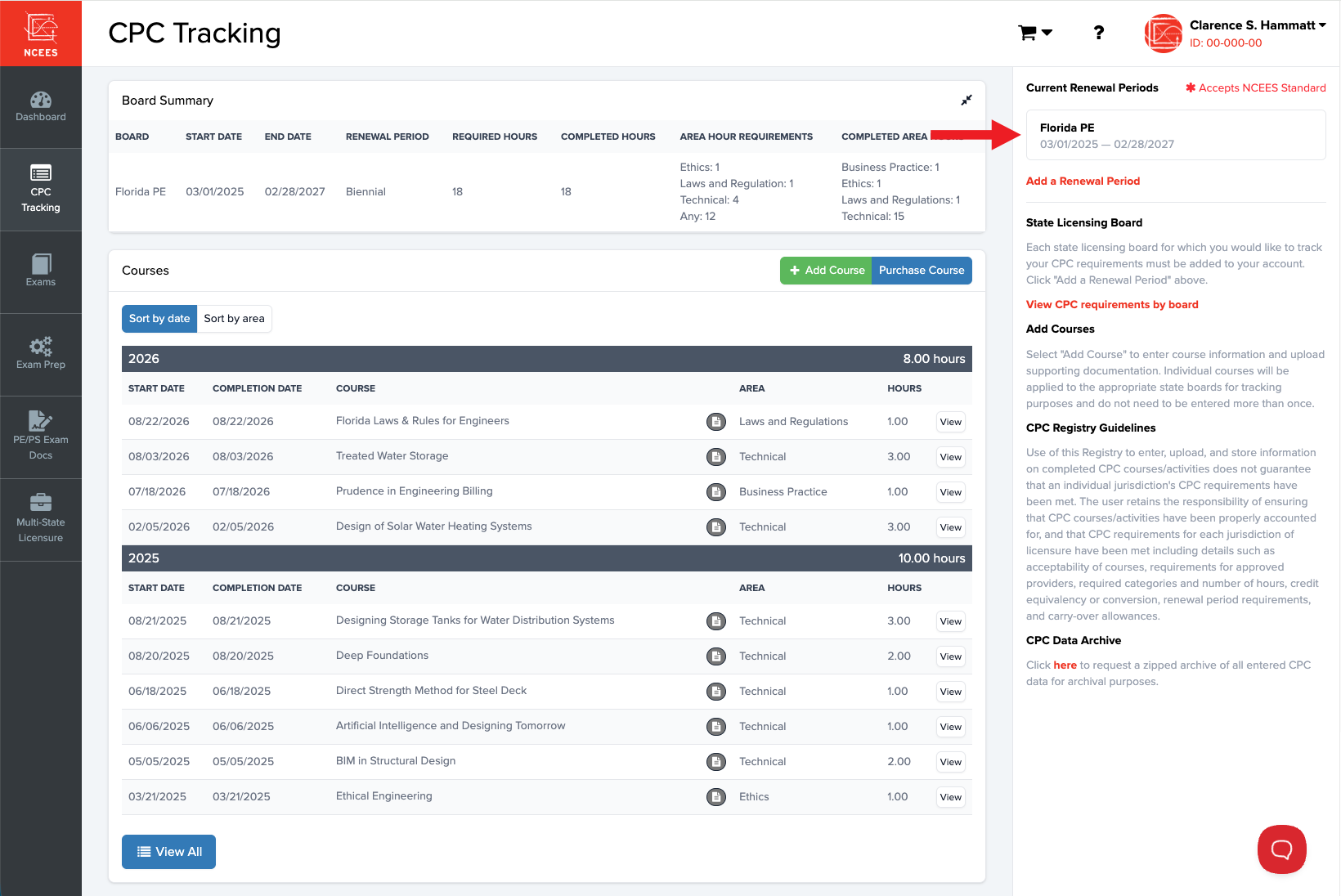
Task: Click the 2026 year group header
Action: pyautogui.click(x=547, y=359)
